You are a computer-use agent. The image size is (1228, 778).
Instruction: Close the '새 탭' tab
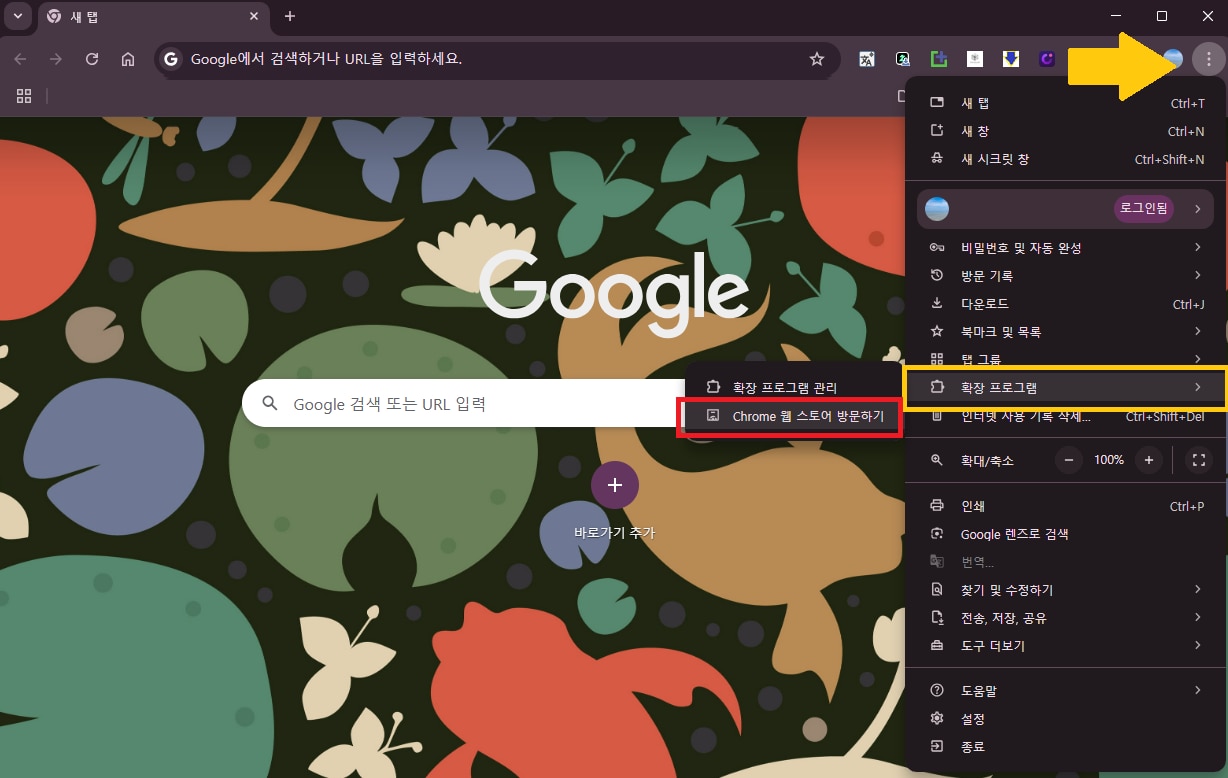(x=254, y=17)
